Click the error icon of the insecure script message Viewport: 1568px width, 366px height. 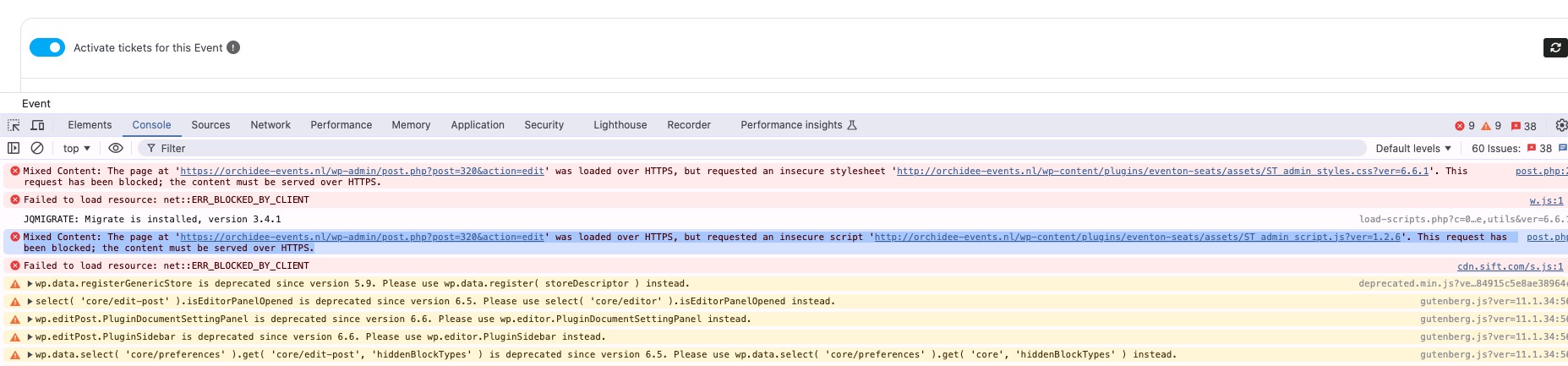coord(14,237)
